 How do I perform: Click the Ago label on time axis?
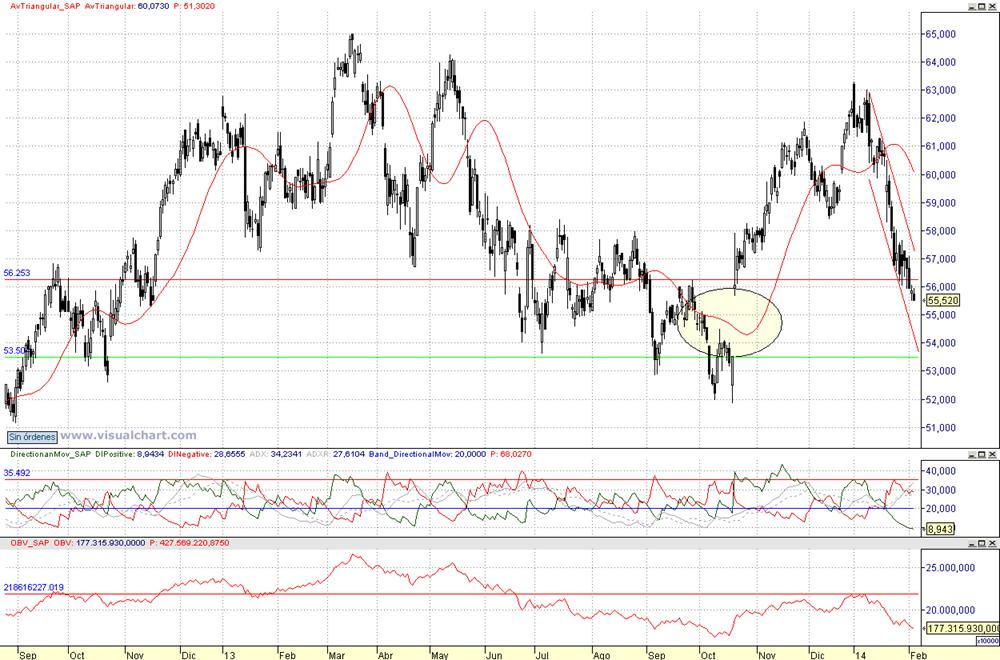[x=601, y=655]
